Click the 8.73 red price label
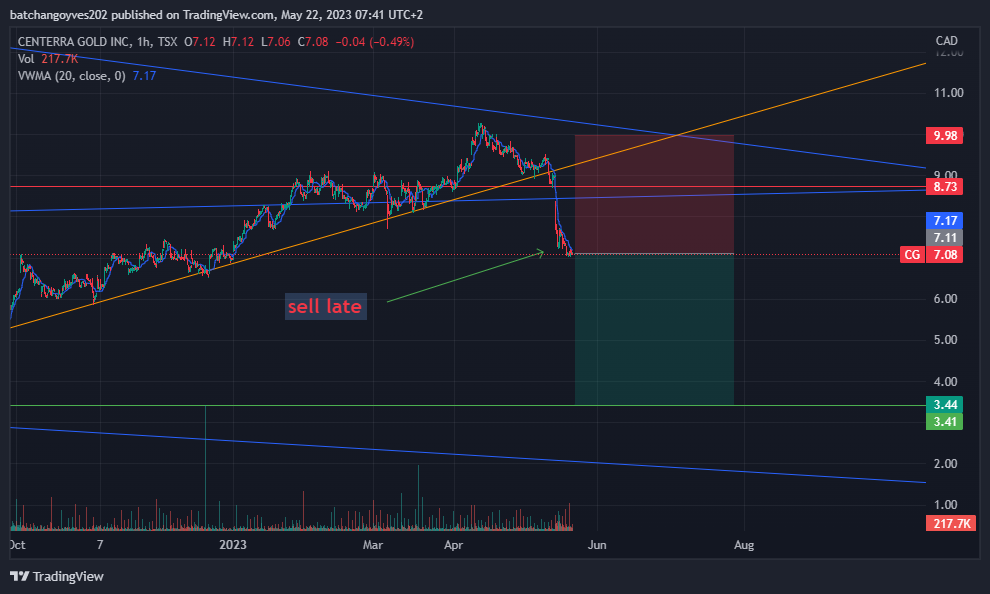This screenshot has width=990, height=594. [945, 187]
